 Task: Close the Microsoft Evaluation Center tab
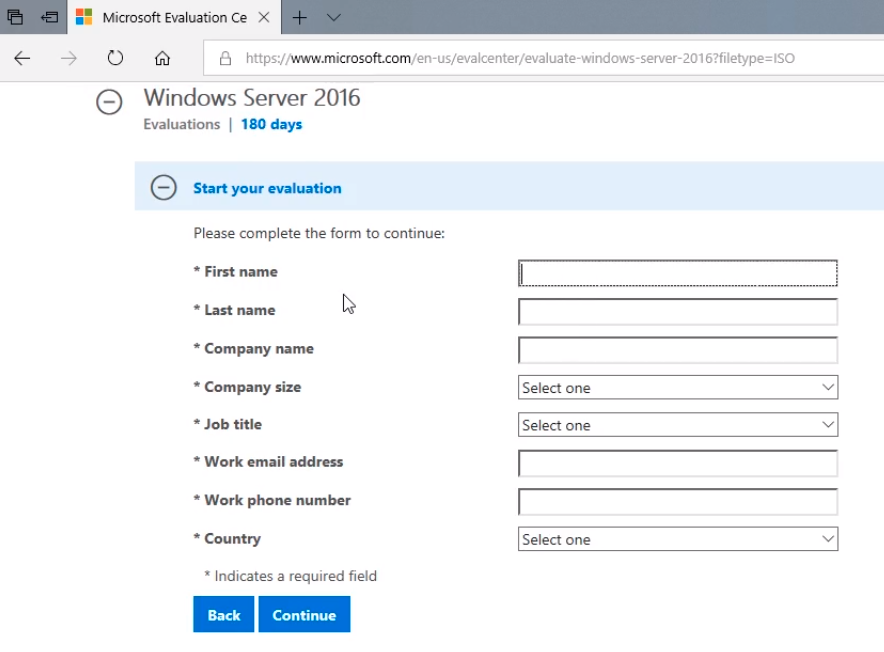point(263,17)
